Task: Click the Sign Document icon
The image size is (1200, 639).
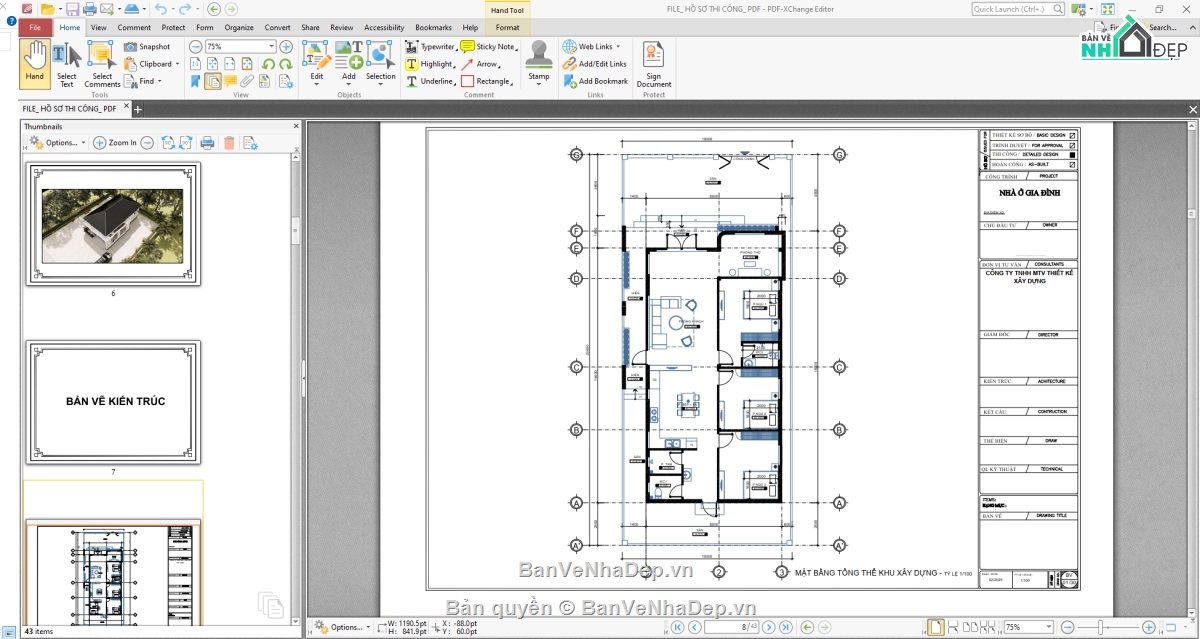Action: tap(653, 62)
